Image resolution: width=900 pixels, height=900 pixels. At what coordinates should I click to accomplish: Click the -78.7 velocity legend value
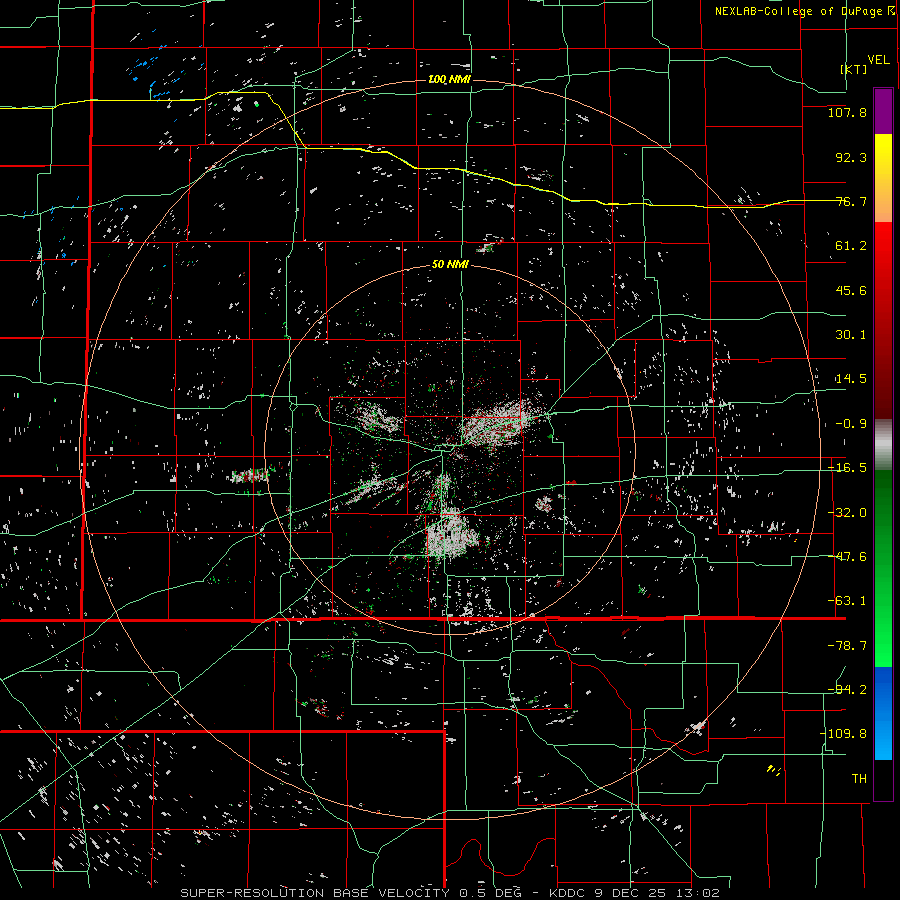[x=847, y=646]
